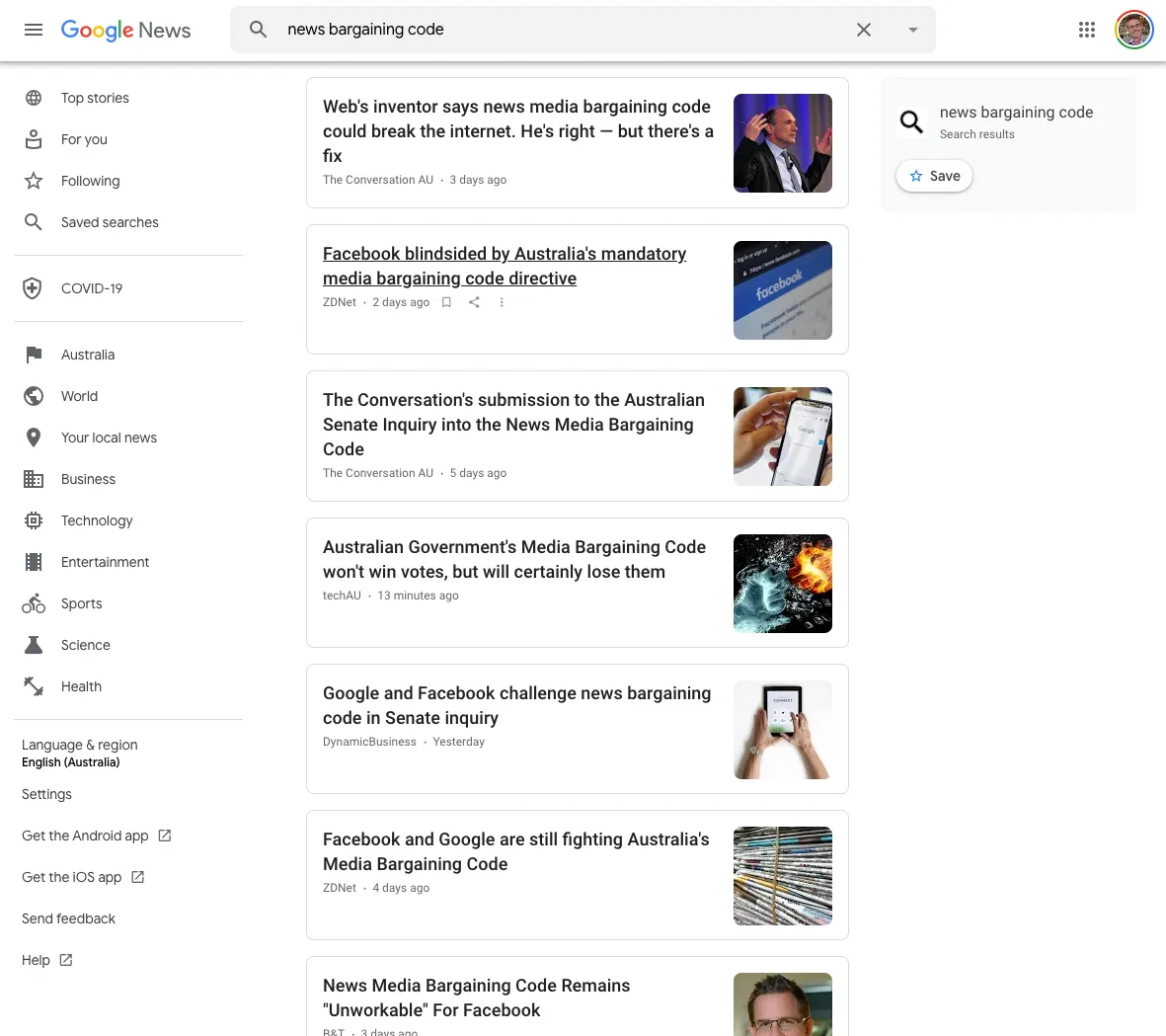Click 'The Conversation AU' on the 3 days ago story
Viewport: 1166px width, 1036px height.
click(x=378, y=180)
